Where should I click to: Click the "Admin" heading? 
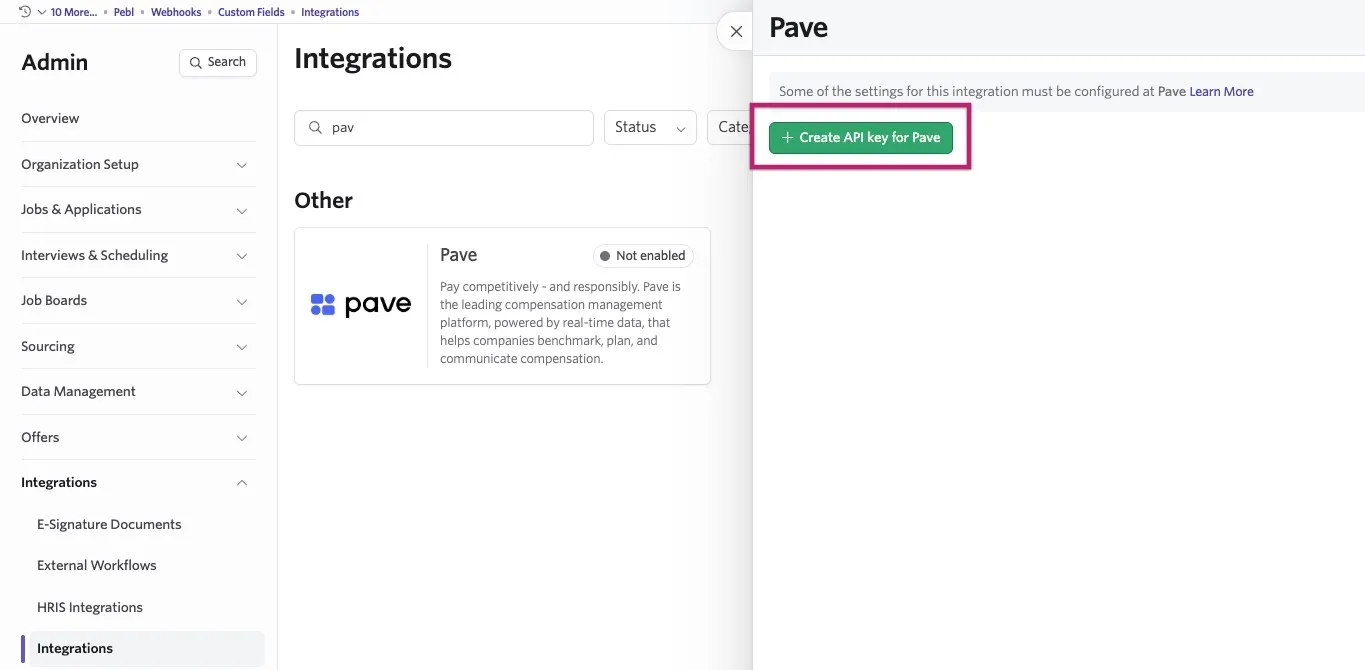click(x=55, y=62)
